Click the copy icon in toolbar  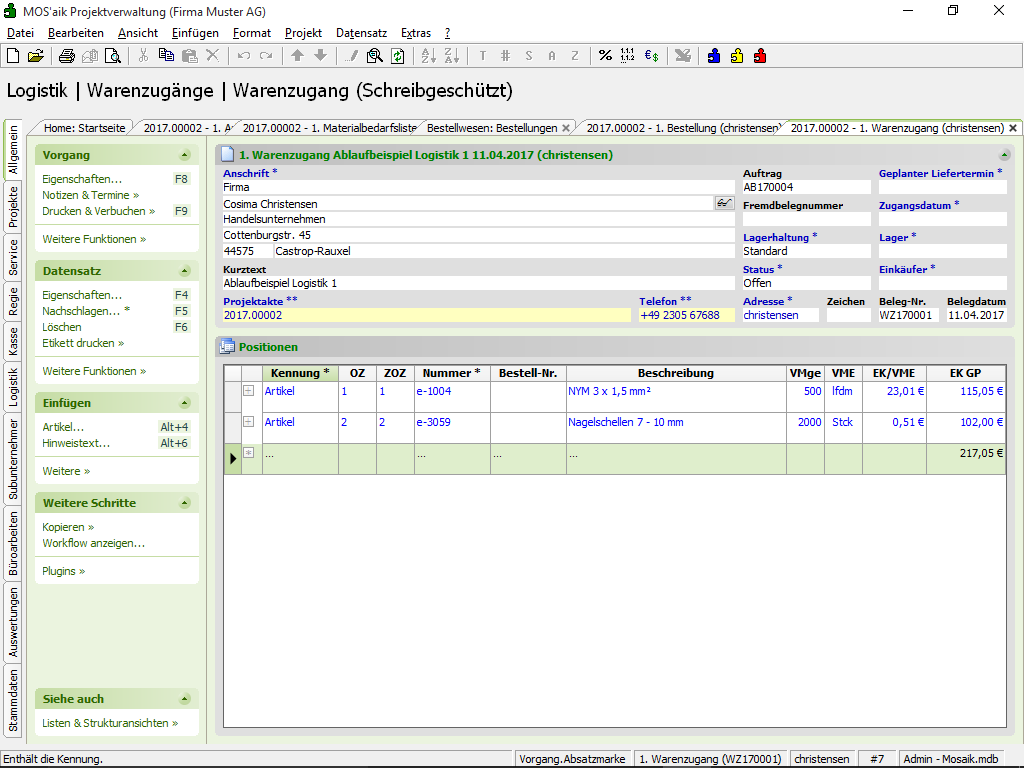pyautogui.click(x=166, y=56)
